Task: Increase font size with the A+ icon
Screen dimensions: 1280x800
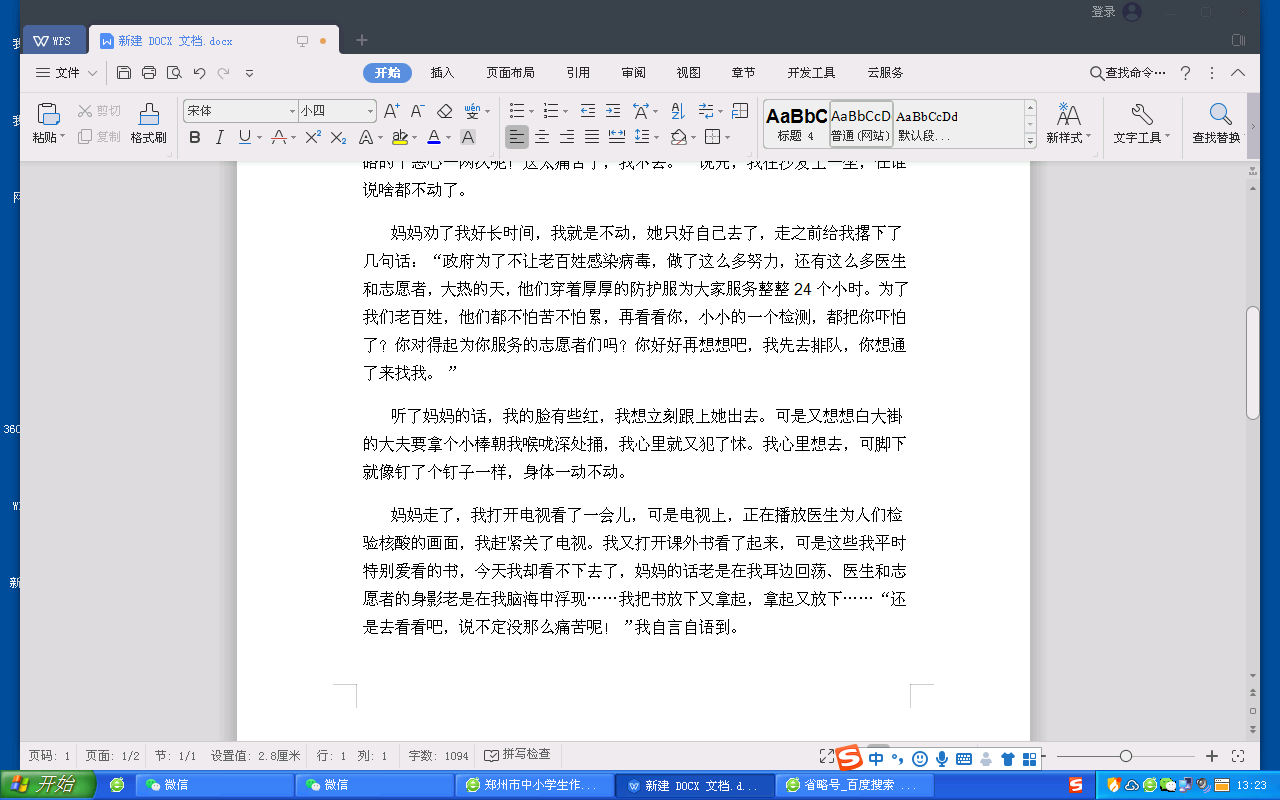Action: click(392, 111)
